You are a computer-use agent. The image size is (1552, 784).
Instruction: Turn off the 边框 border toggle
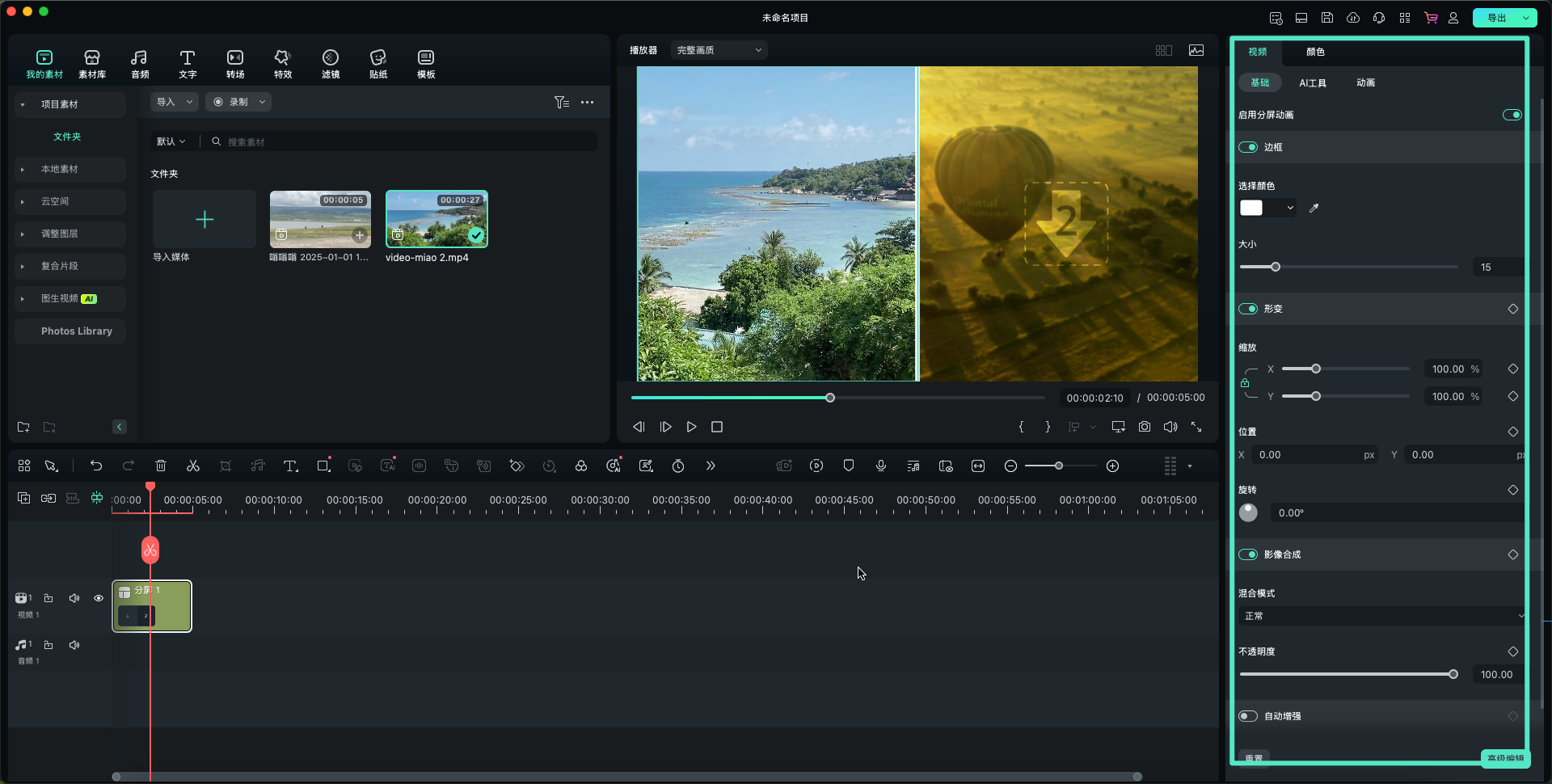click(x=1248, y=147)
